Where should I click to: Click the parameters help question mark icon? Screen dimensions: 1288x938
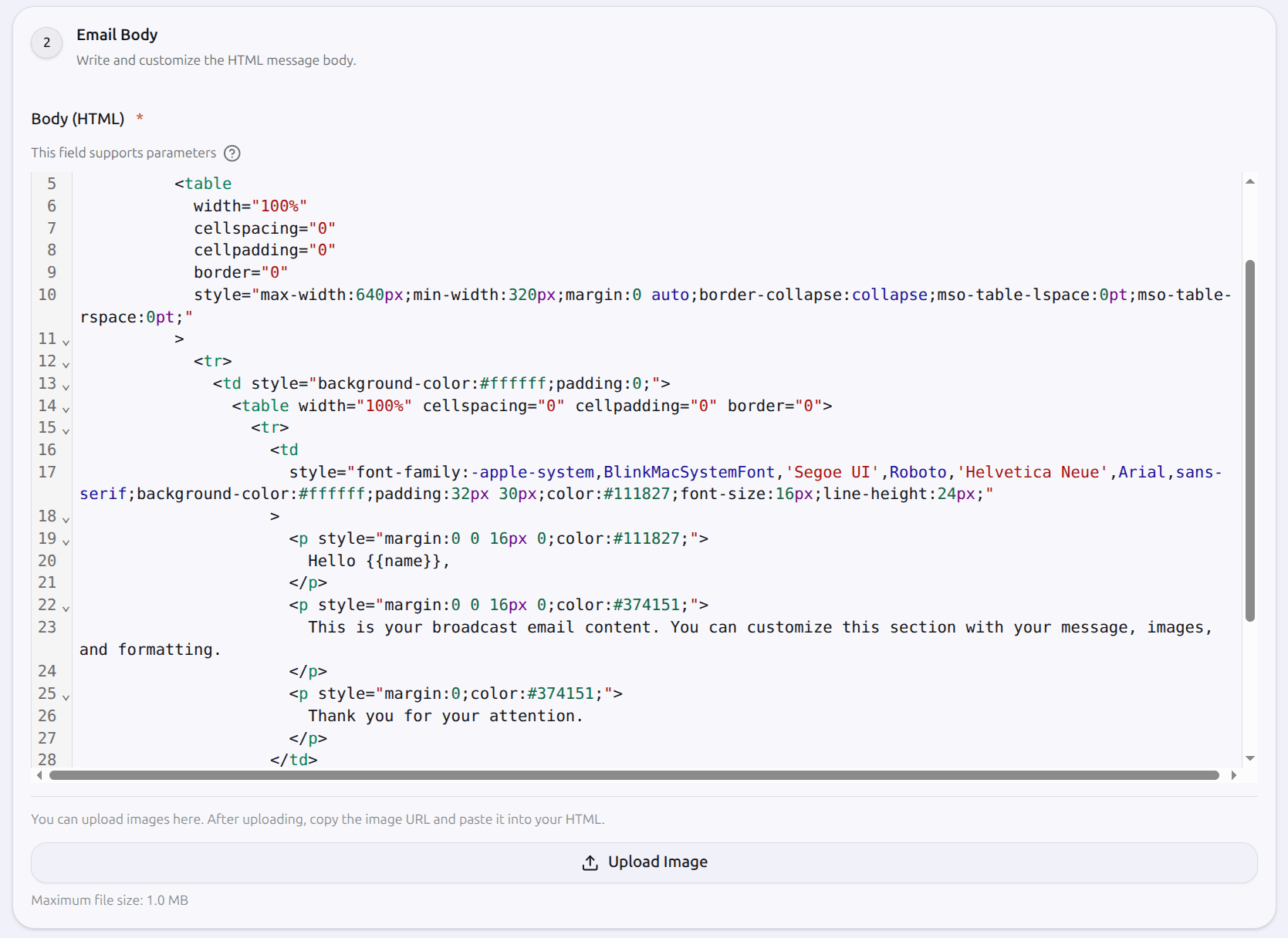click(232, 153)
